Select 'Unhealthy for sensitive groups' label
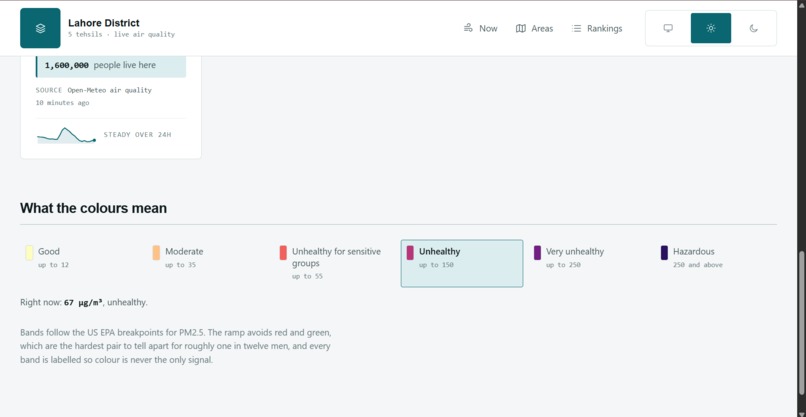 click(x=336, y=257)
